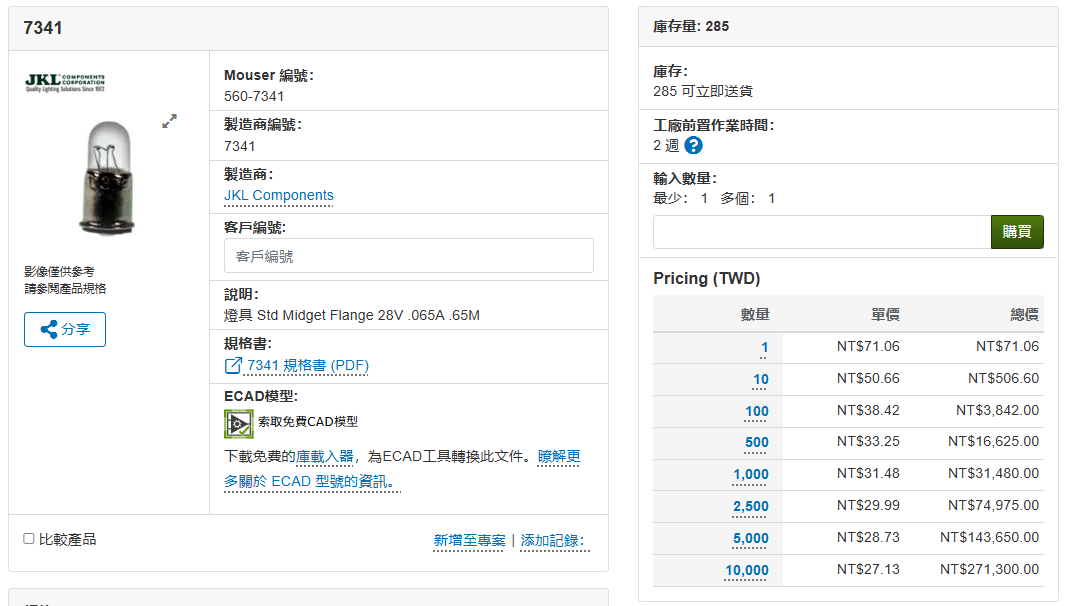The height and width of the screenshot is (606, 1067).
Task: Select the 1,000 quantity price break
Action: pyautogui.click(x=750, y=475)
